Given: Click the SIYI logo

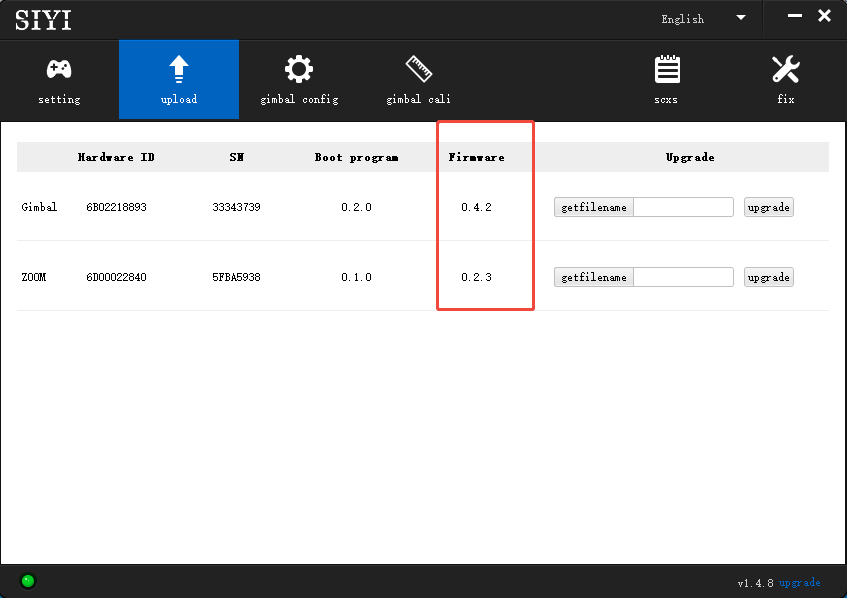Looking at the screenshot, I should 43,19.
